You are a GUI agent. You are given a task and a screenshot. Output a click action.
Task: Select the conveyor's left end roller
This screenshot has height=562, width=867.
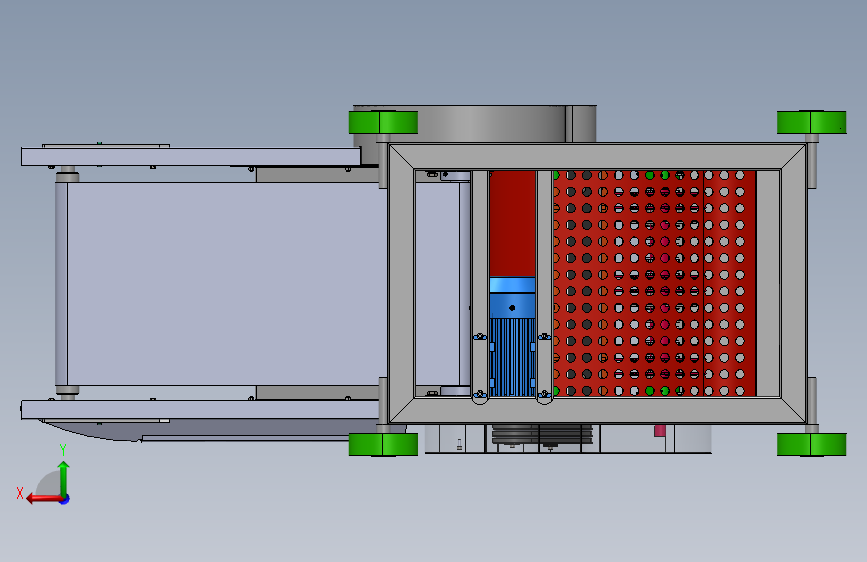pyautogui.click(x=61, y=283)
